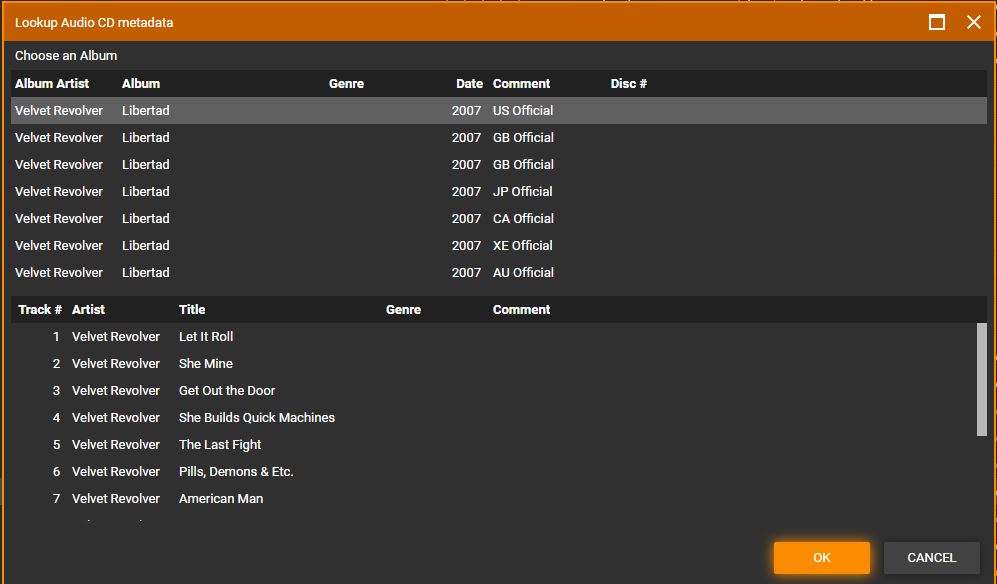997x584 pixels.
Task: Select the track She Builds Quick Machines
Action: point(257,418)
